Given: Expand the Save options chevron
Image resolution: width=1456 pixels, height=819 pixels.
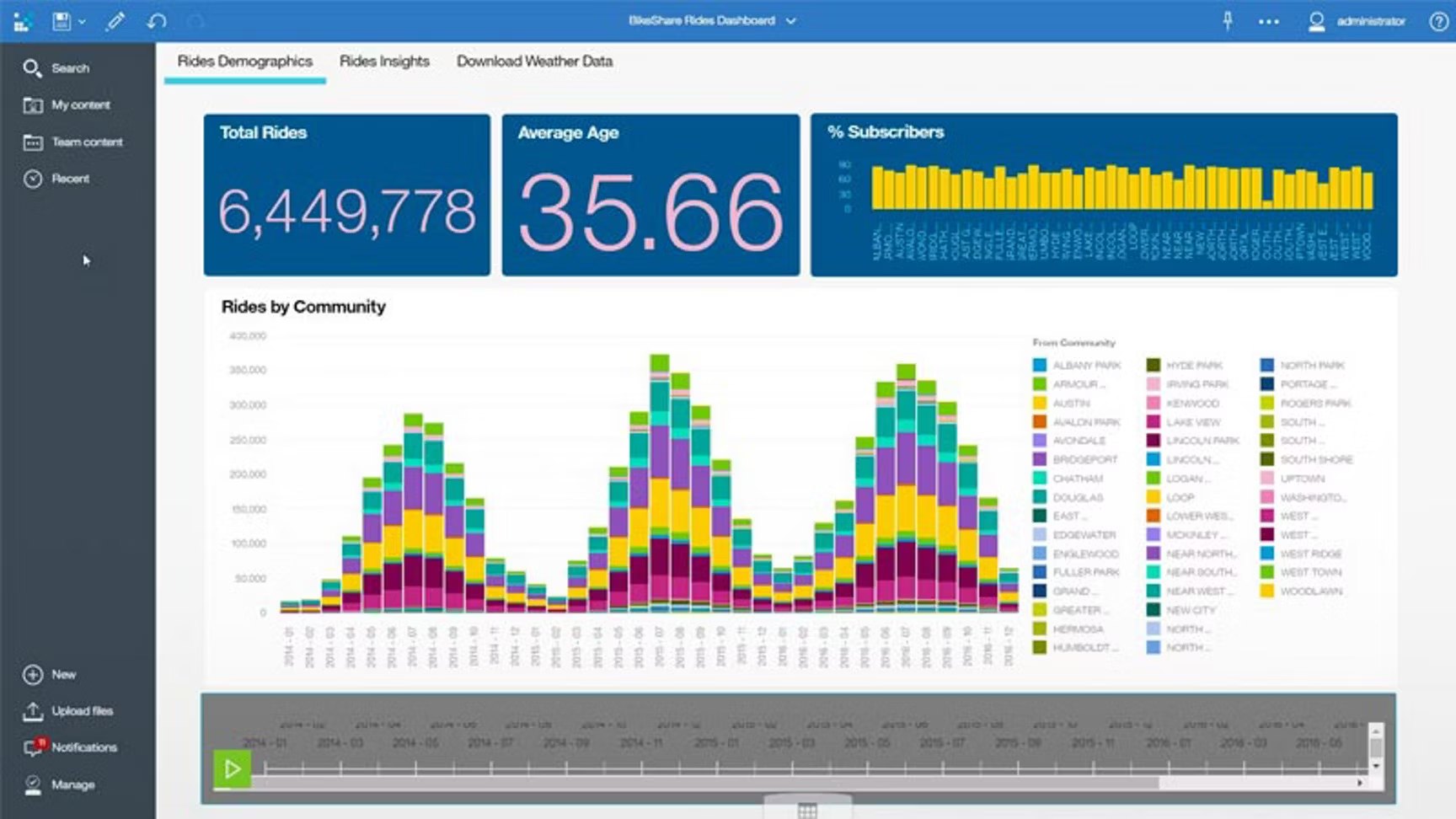Looking at the screenshot, I should tap(82, 21).
